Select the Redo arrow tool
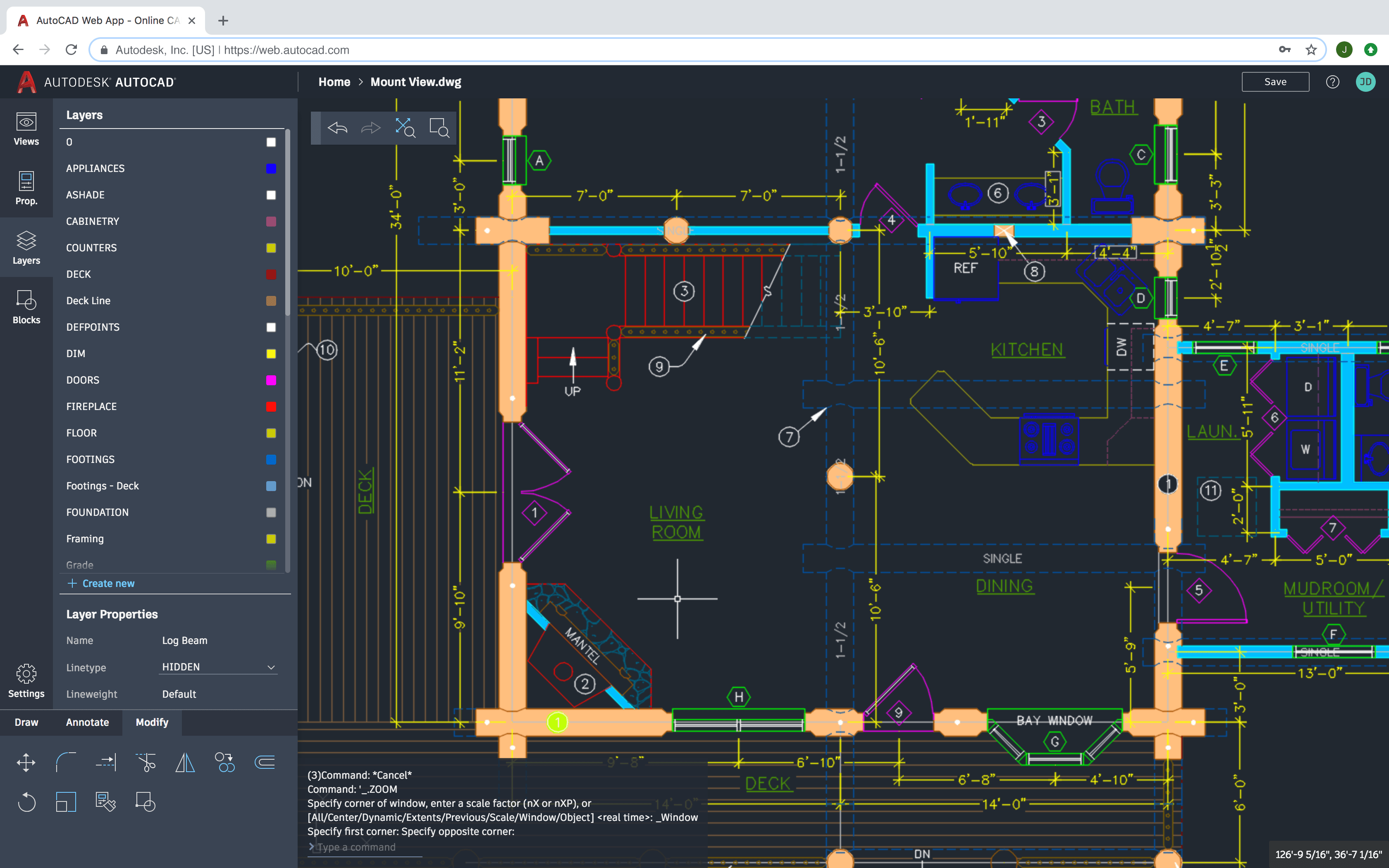The width and height of the screenshot is (1389, 868). coord(370,128)
